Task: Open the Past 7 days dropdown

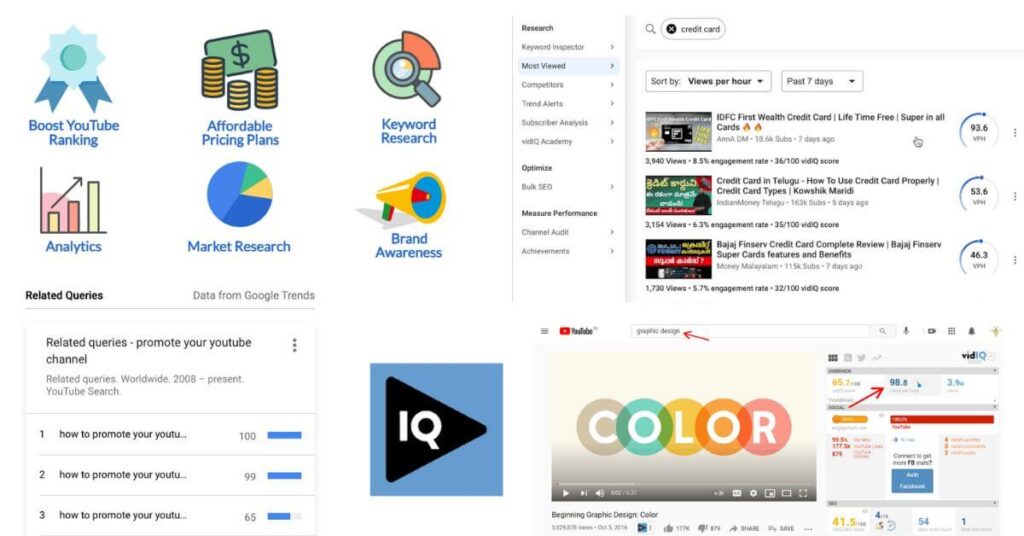Action: (x=822, y=81)
